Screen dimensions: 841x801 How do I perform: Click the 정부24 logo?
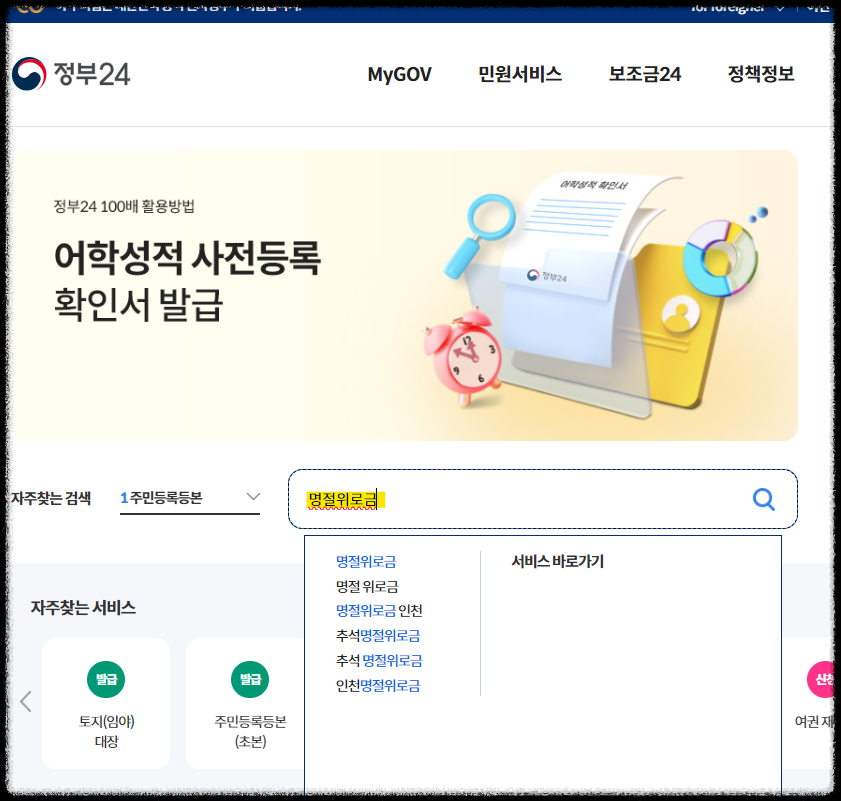coord(71,74)
